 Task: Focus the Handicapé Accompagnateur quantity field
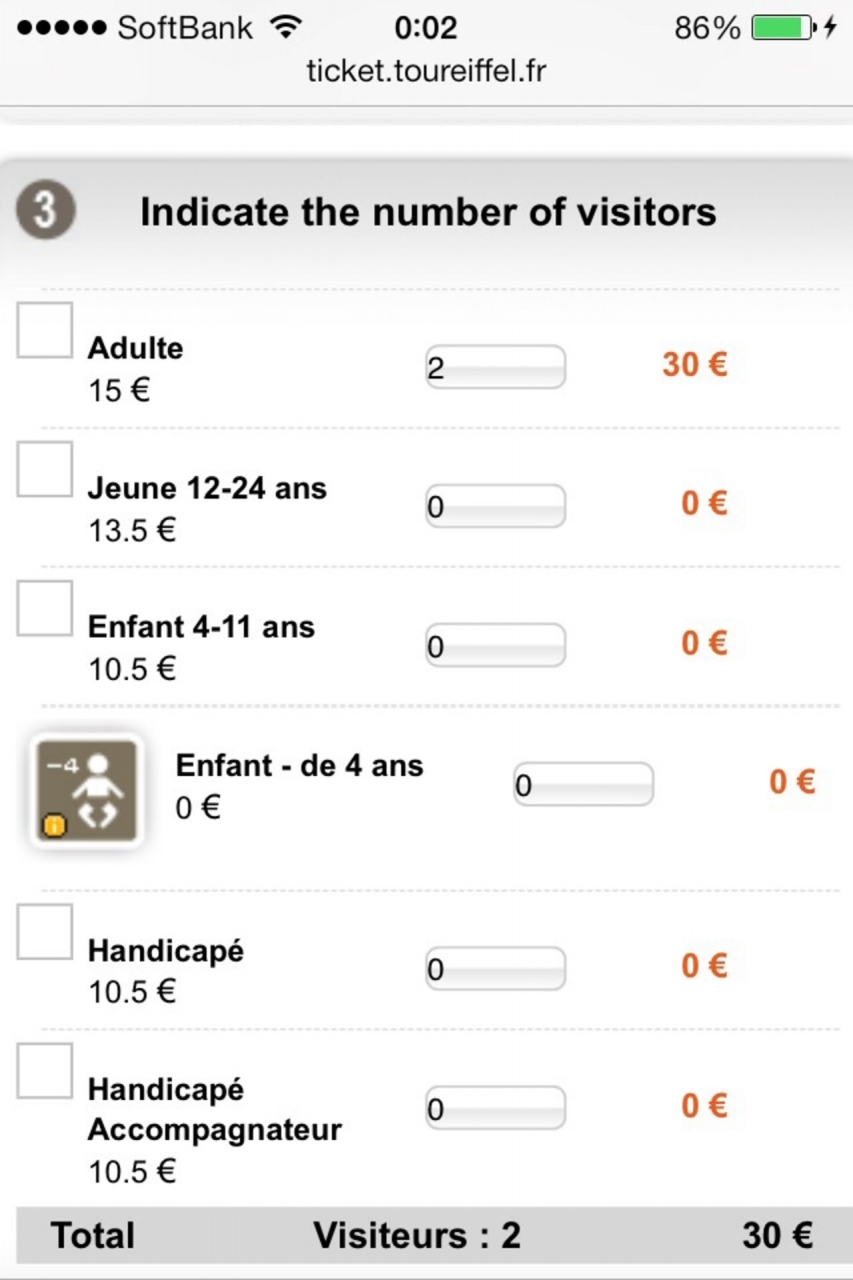[x=495, y=1108]
